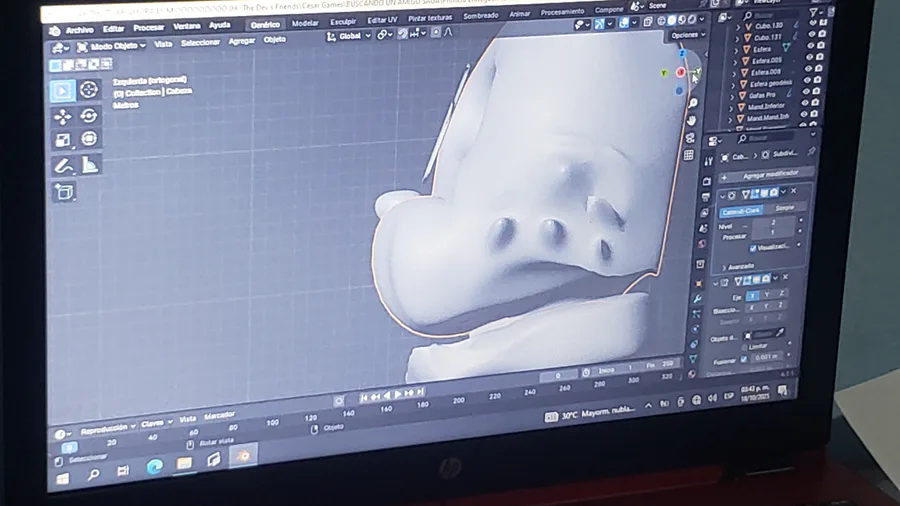Click the zoom view magnifier gizmo
This screenshot has width=900, height=506.
[x=692, y=103]
